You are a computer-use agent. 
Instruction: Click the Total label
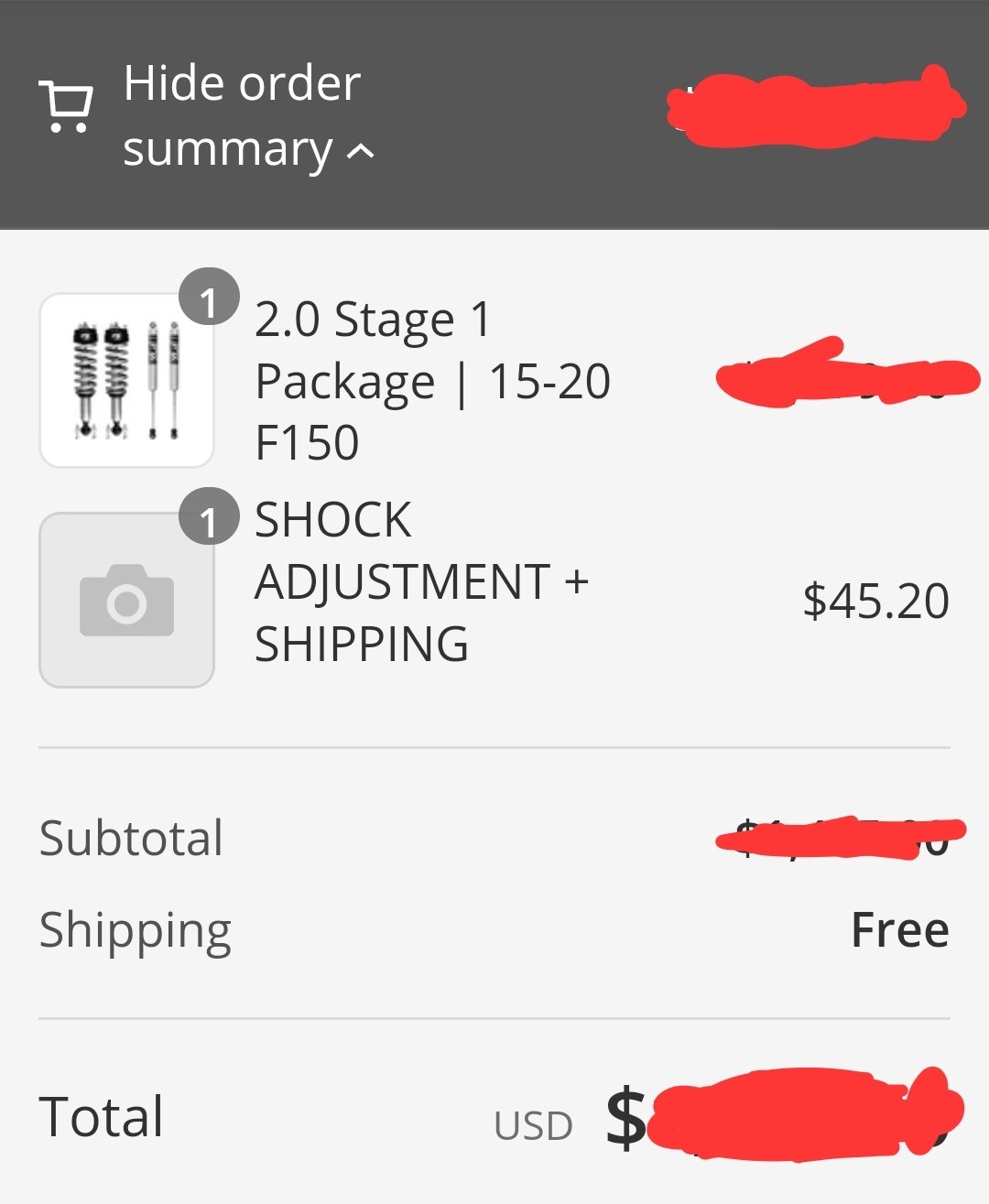[102, 1116]
